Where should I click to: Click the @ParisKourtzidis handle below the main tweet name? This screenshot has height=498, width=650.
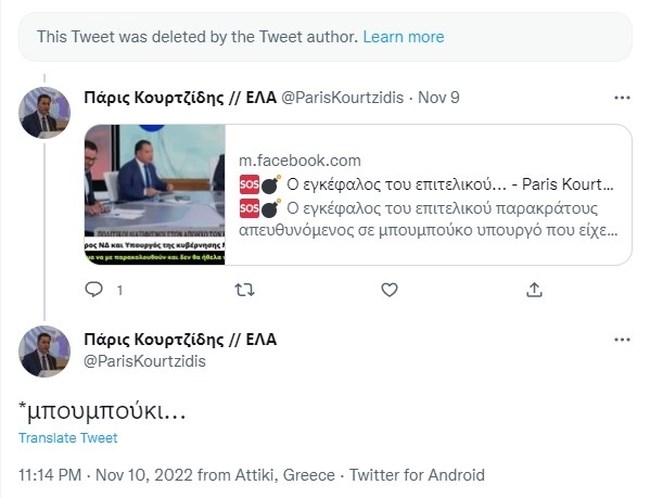tap(145, 361)
